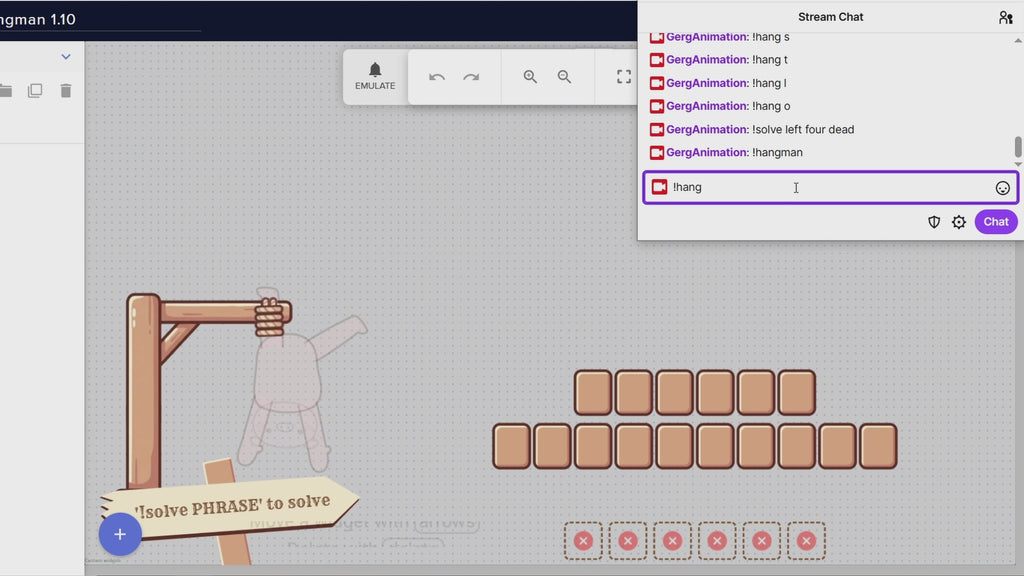Click the bell icon above EMULATE
The height and width of the screenshot is (576, 1024).
(374, 71)
